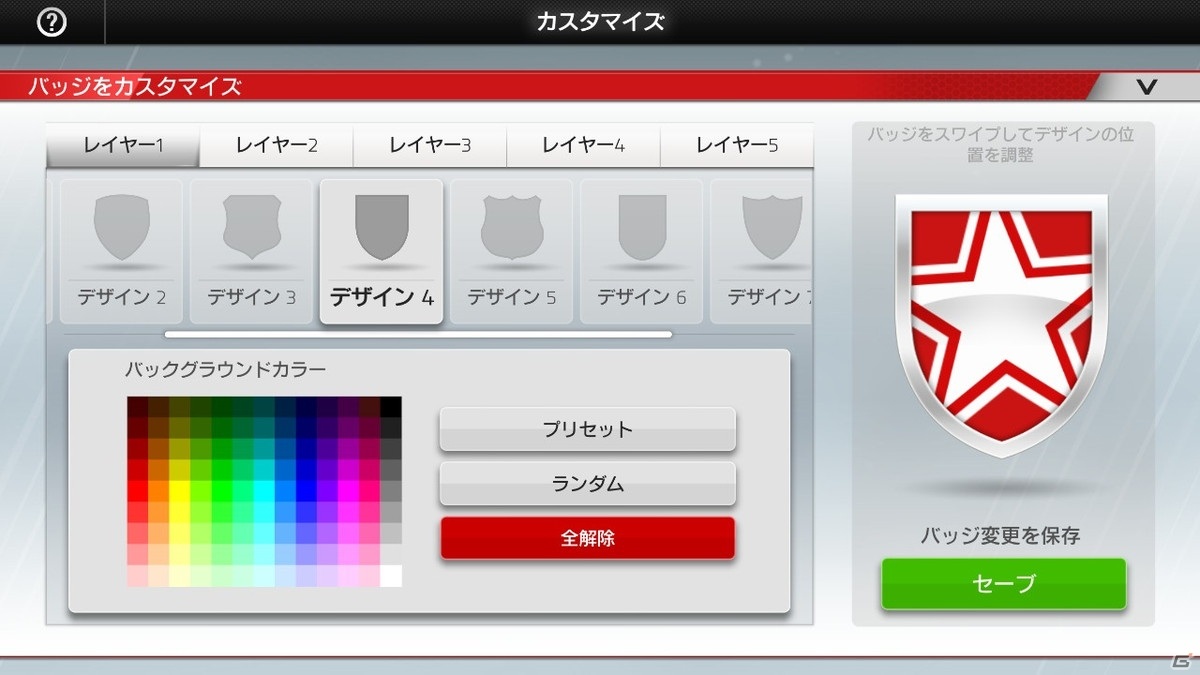Choose the bright cyan swatch
This screenshot has width=1200, height=675.
[264, 492]
